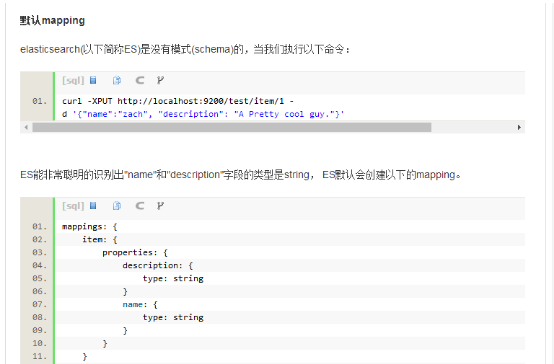This screenshot has width=554, height=364.
Task: Click copy icon in mappings code block
Action: pos(117,206)
